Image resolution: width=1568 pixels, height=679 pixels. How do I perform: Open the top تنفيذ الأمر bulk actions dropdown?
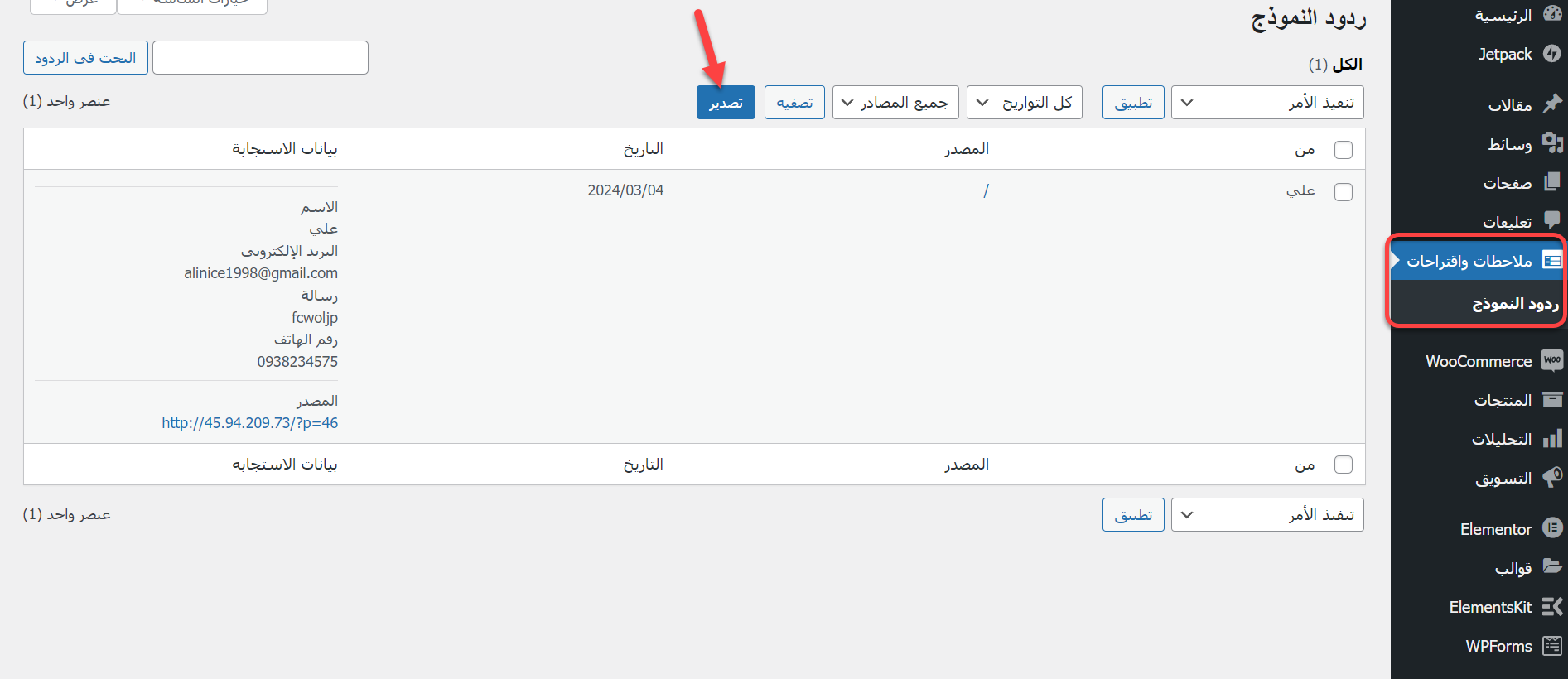[1267, 103]
